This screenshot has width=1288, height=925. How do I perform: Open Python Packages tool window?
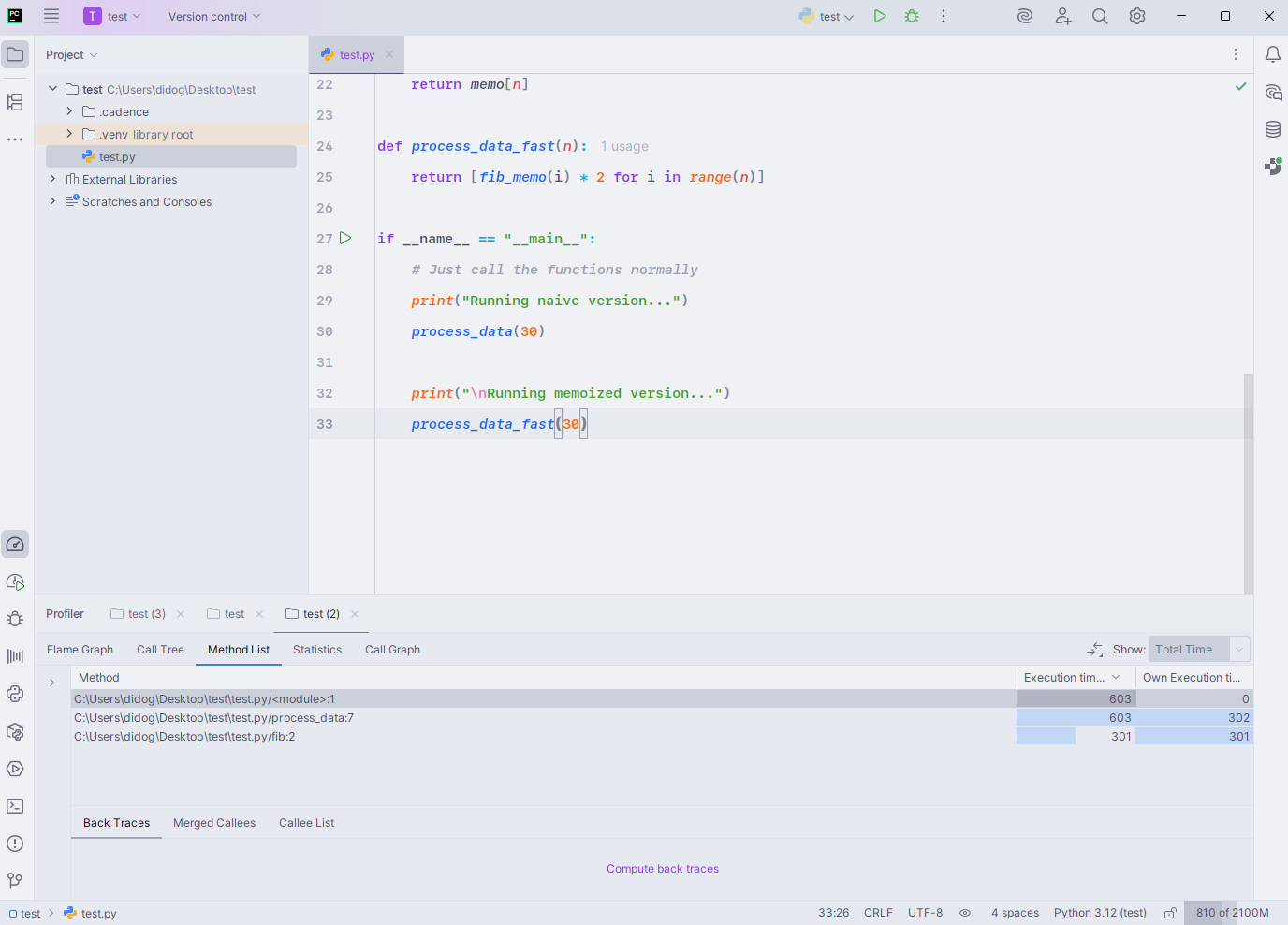pyautogui.click(x=15, y=731)
